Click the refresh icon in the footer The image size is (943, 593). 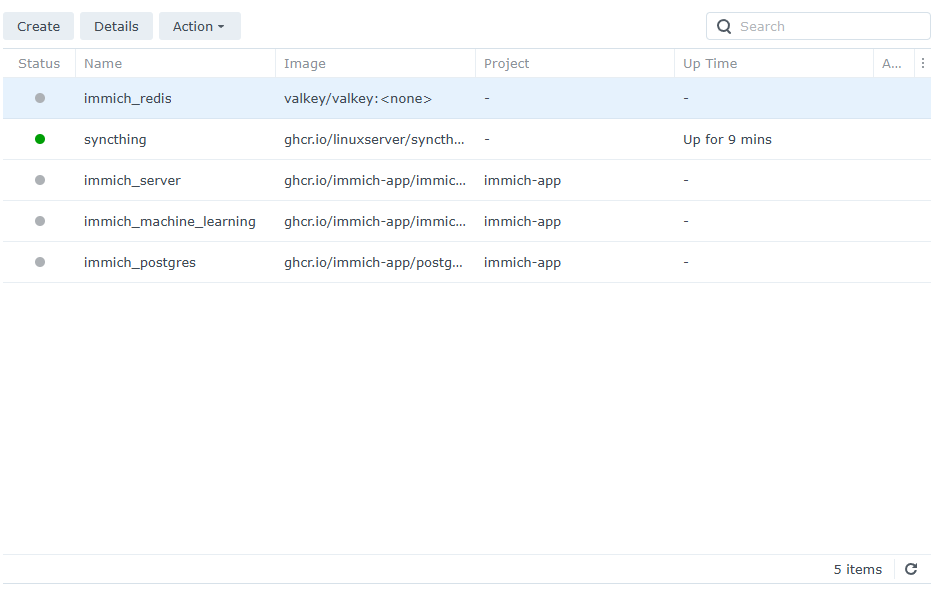pyautogui.click(x=911, y=569)
